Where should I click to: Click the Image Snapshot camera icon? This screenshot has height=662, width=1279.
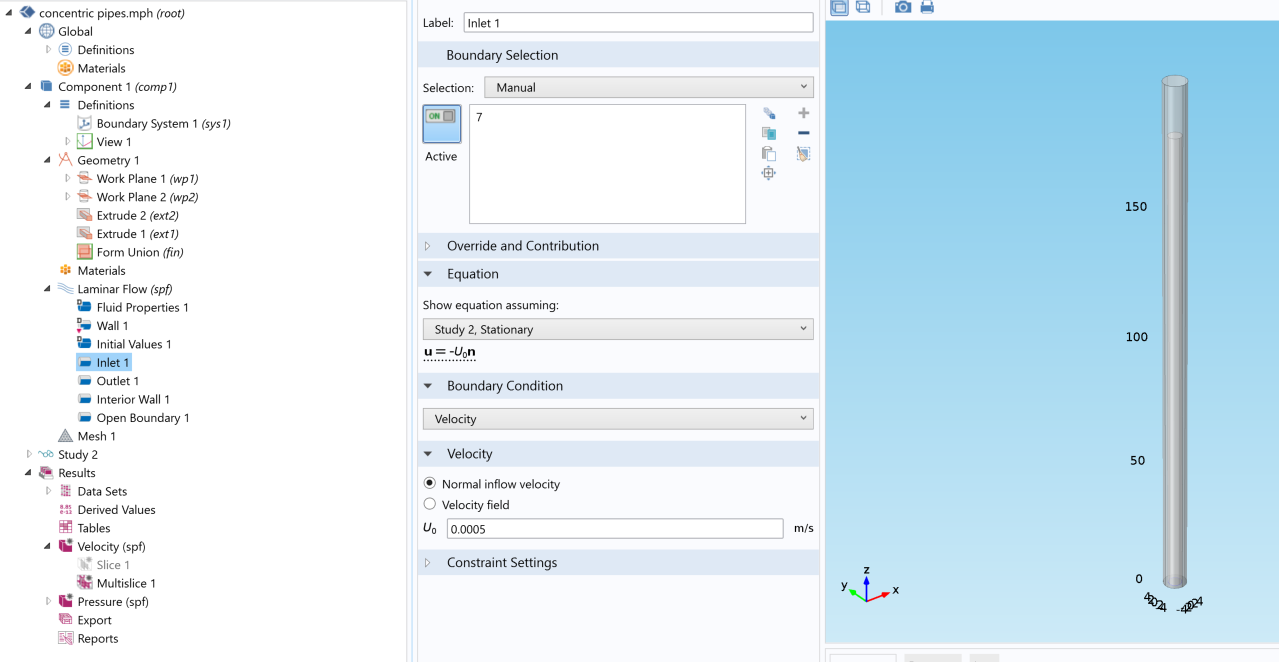[903, 7]
